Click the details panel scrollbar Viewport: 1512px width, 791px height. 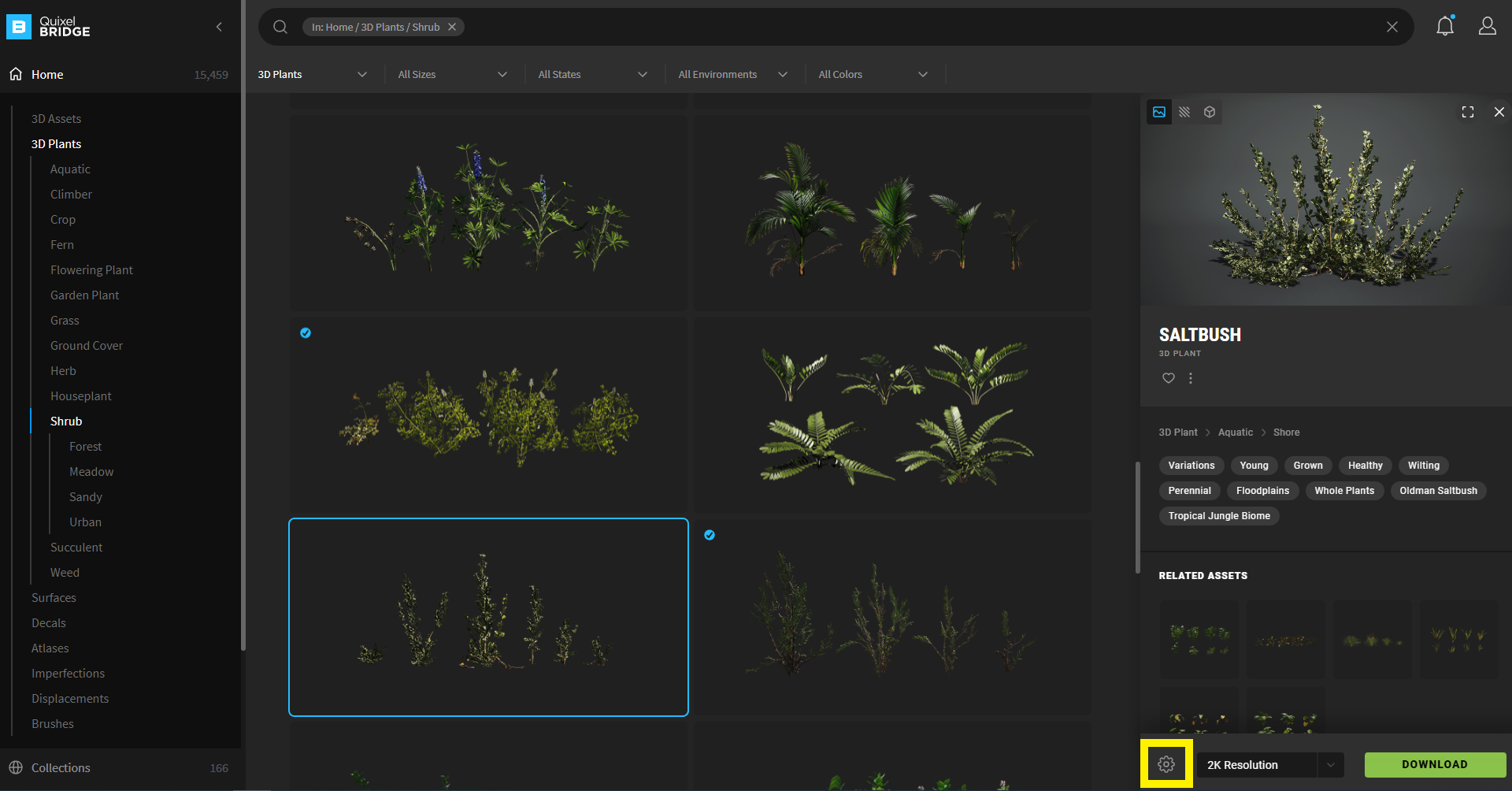(1137, 517)
